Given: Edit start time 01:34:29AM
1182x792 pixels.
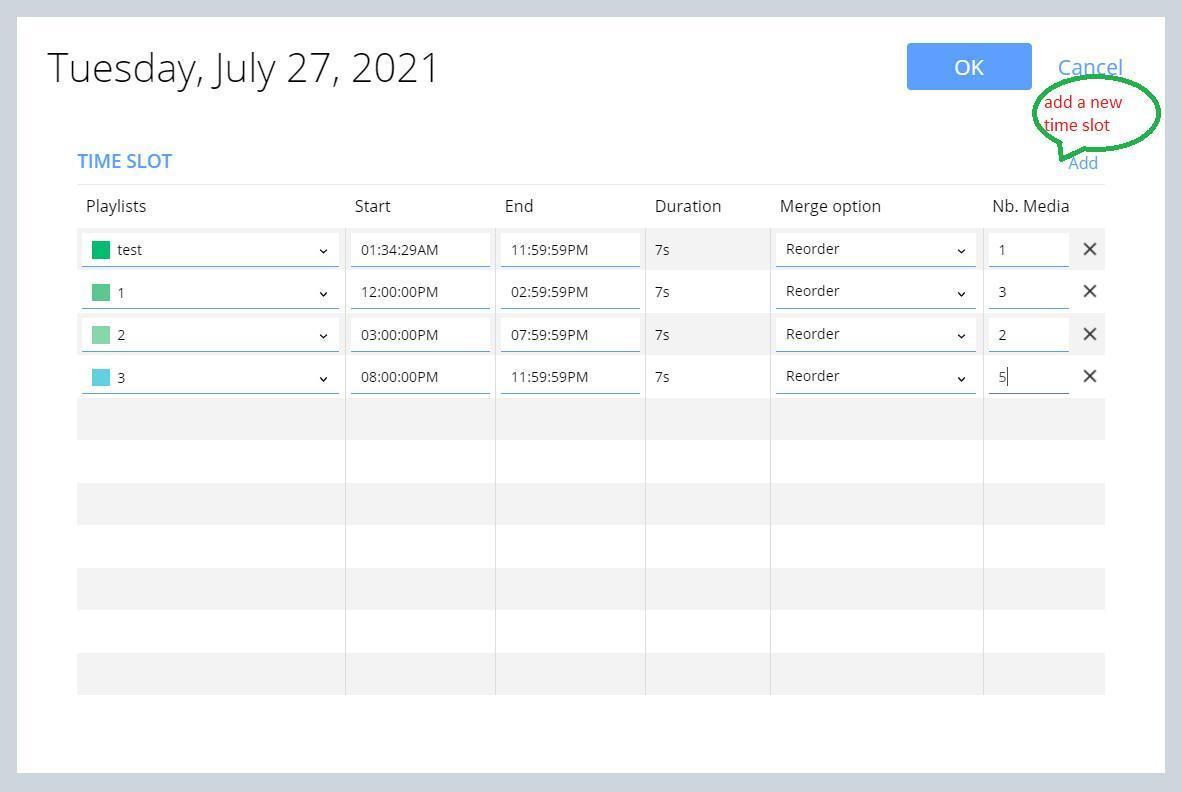Looking at the screenshot, I should (420, 249).
